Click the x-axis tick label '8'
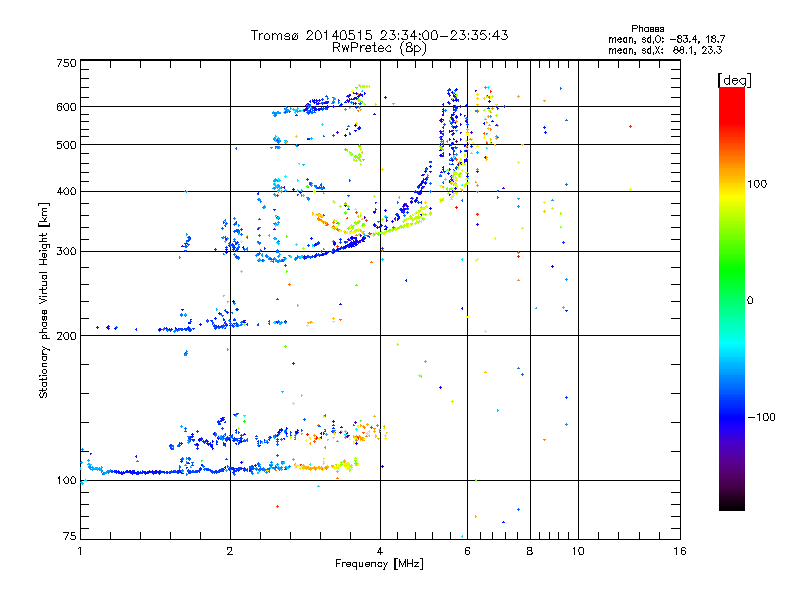The width and height of the screenshot is (800, 600). coord(530,551)
